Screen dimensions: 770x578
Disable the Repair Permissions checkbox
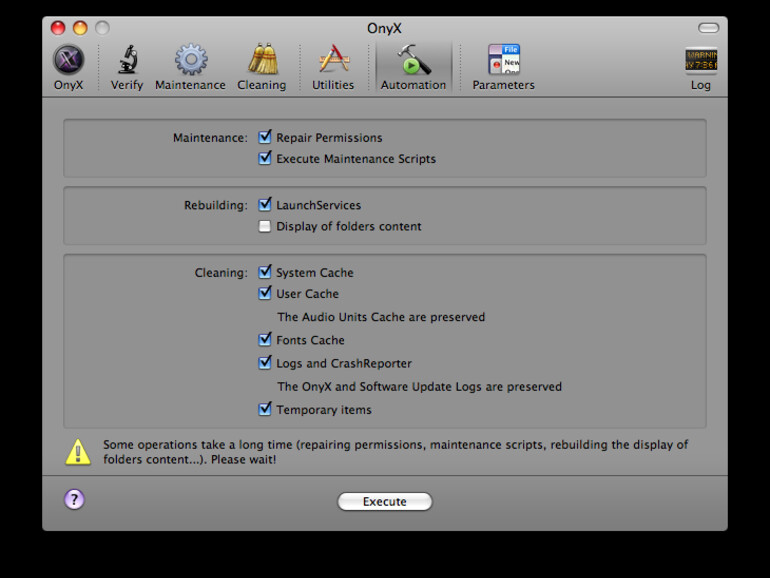265,137
